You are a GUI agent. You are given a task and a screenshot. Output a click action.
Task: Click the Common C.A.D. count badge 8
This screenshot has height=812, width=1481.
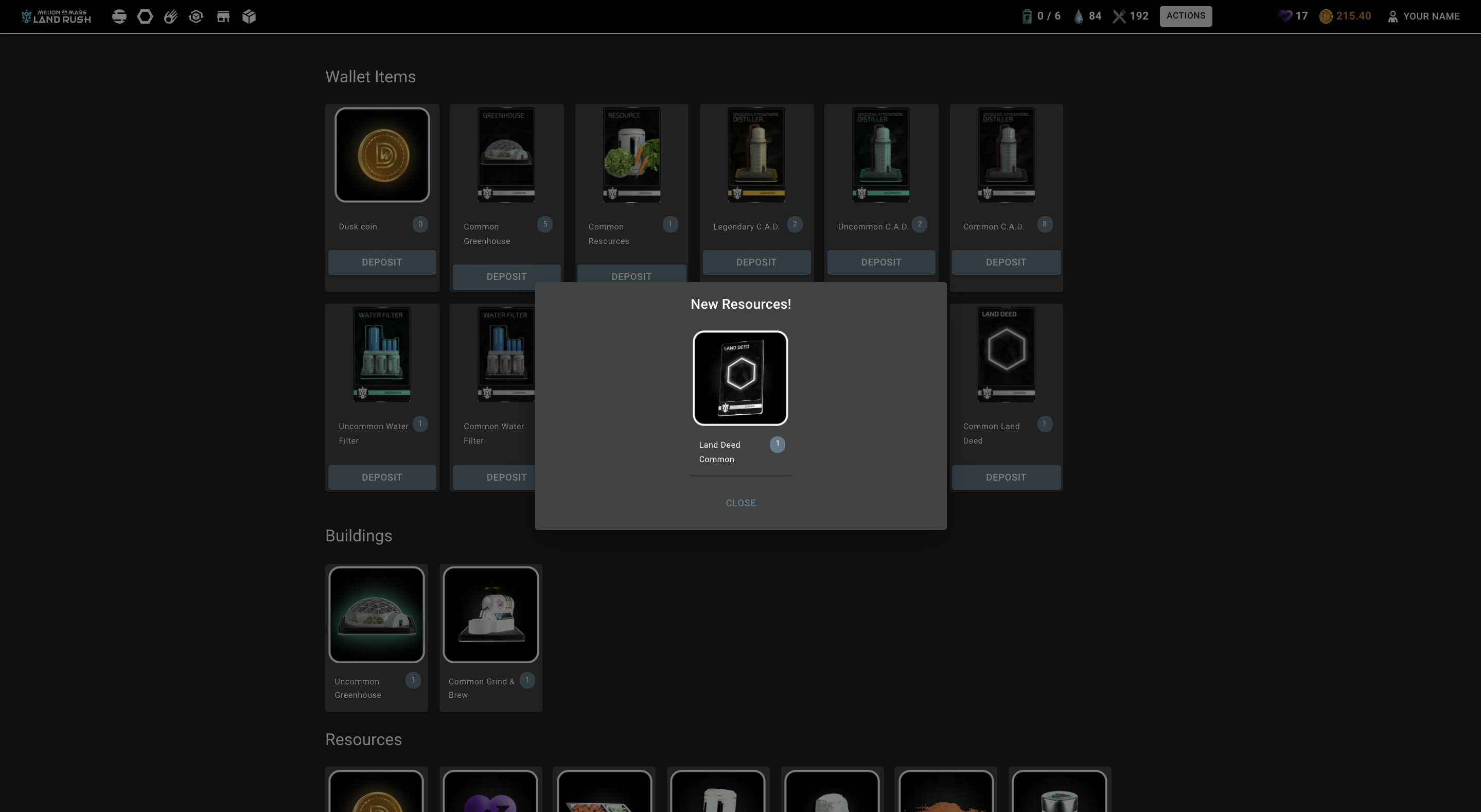(1045, 224)
